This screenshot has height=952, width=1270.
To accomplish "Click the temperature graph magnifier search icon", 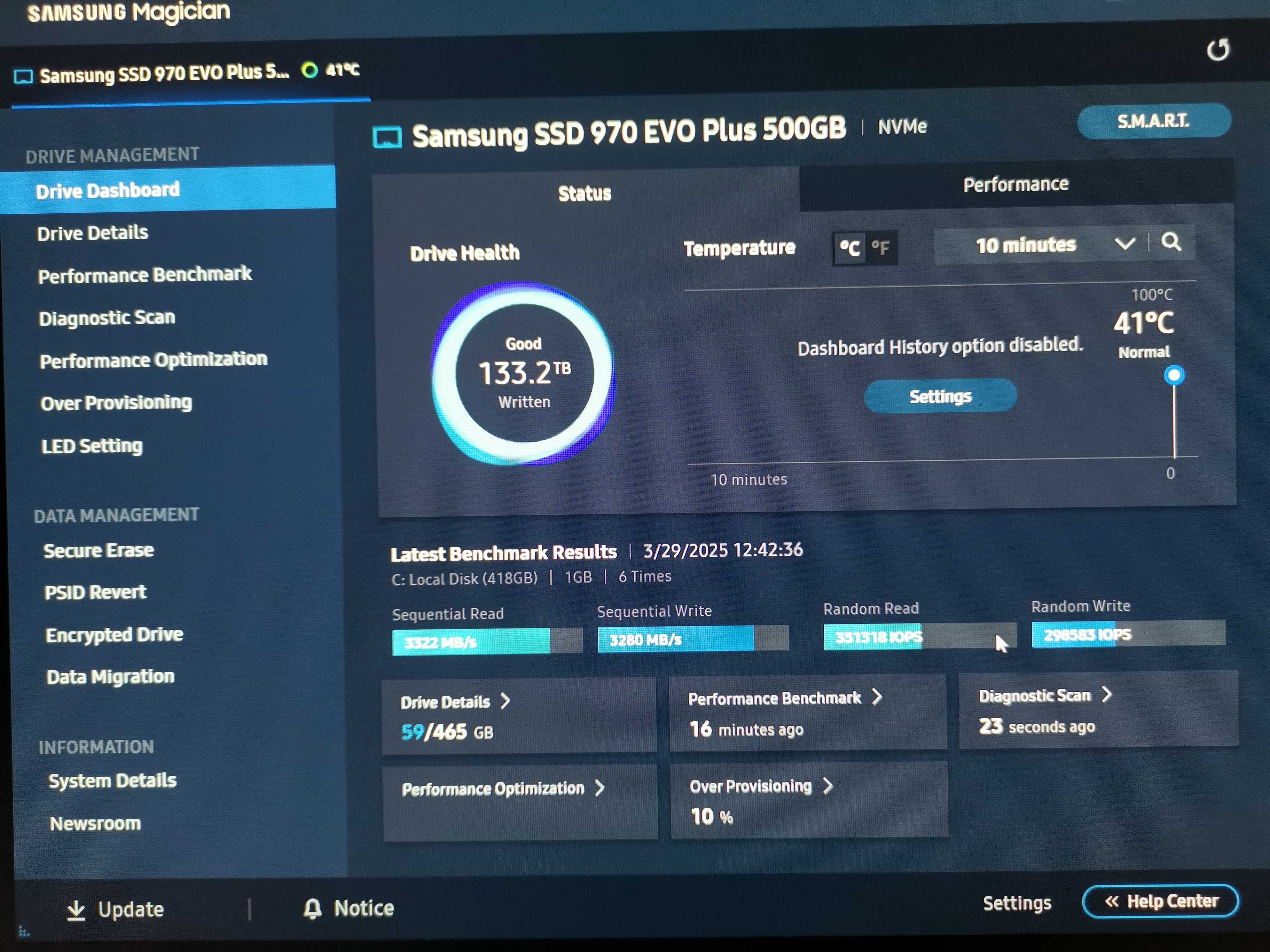I will point(1171,242).
